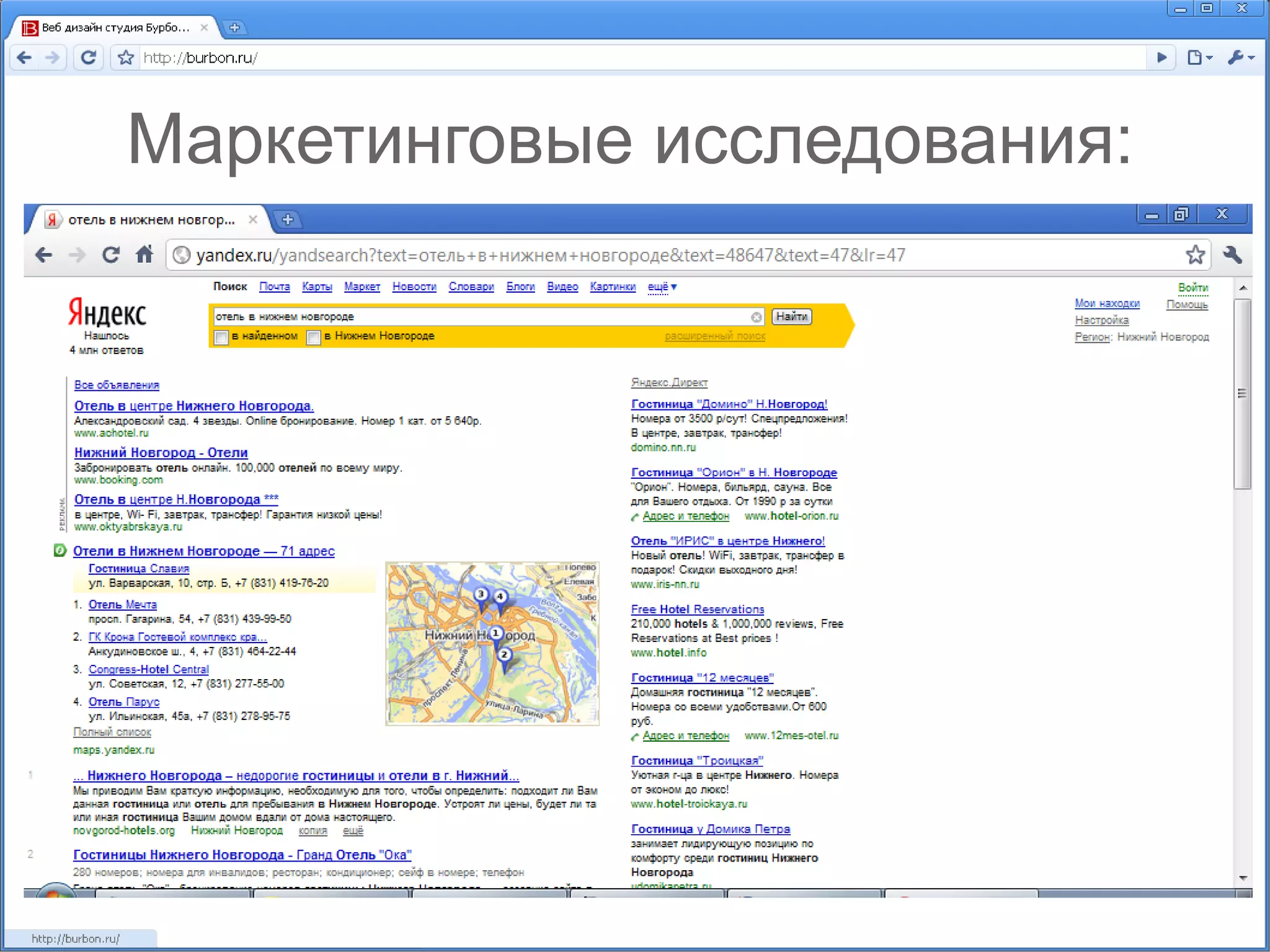Open the Отель в центре Нижнего Новгорода ad

[x=194, y=406]
